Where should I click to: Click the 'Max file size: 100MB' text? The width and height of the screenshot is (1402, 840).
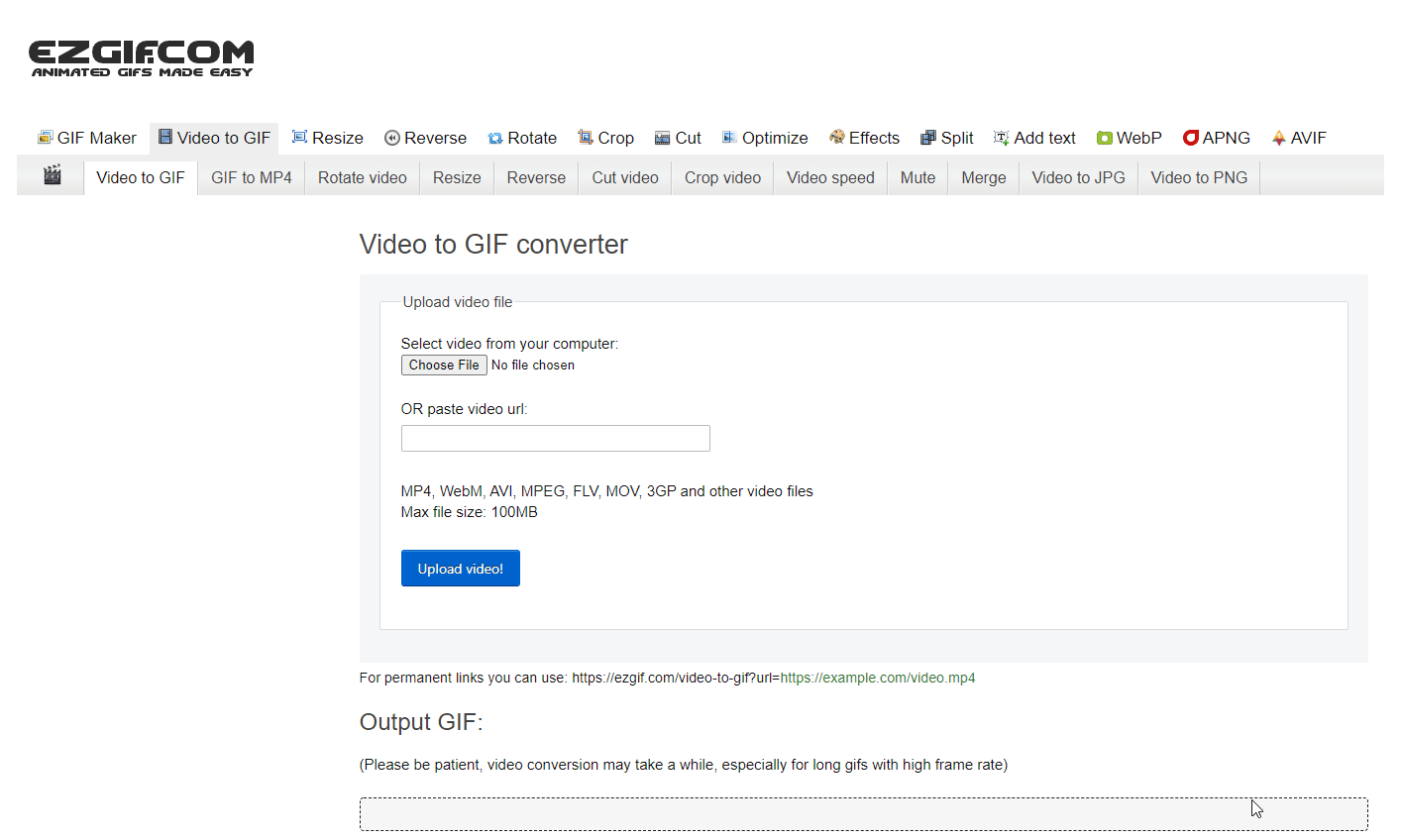[470, 512]
